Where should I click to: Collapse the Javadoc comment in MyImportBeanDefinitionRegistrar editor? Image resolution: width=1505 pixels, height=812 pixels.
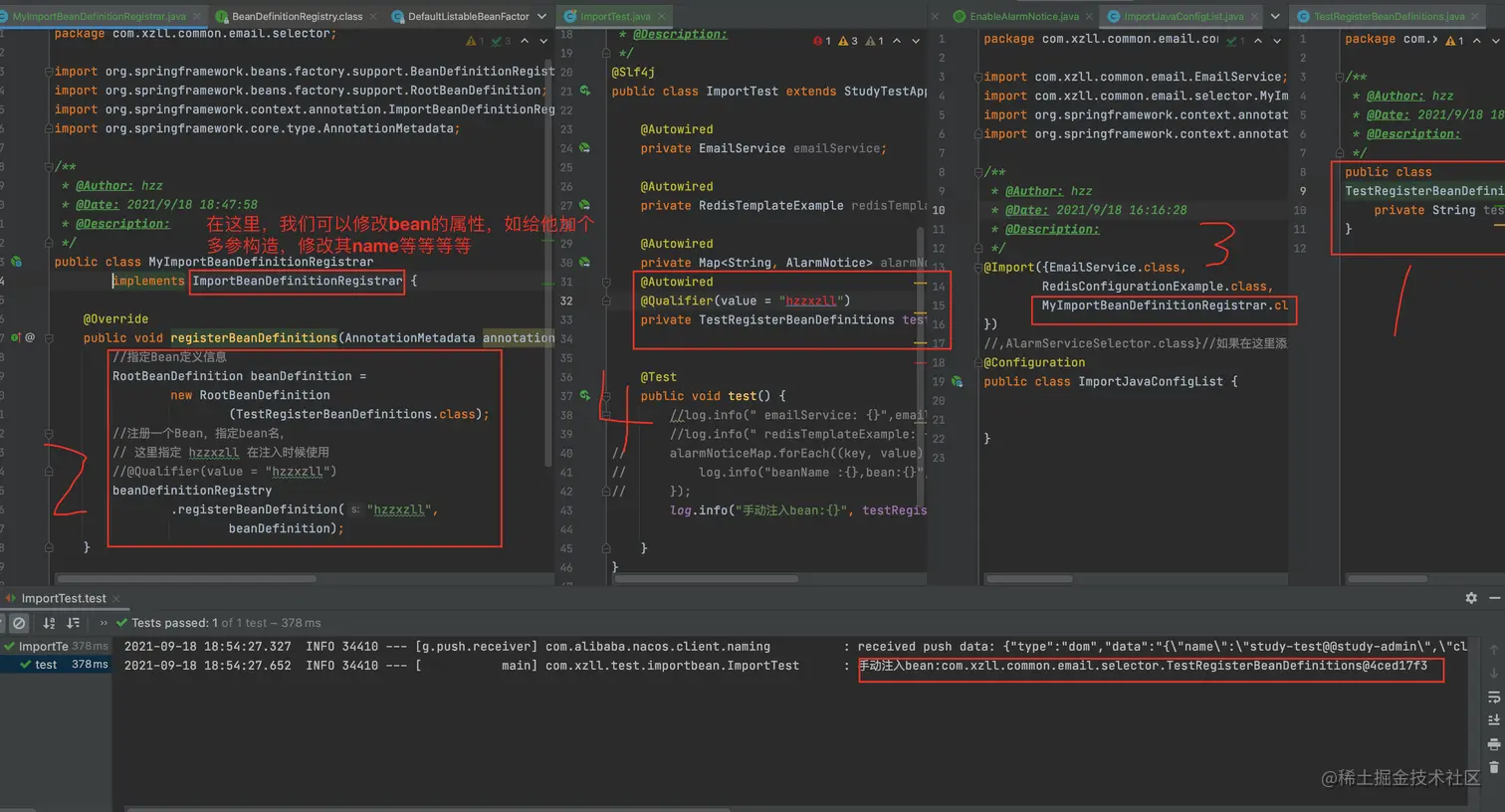pyautogui.click(x=48, y=166)
